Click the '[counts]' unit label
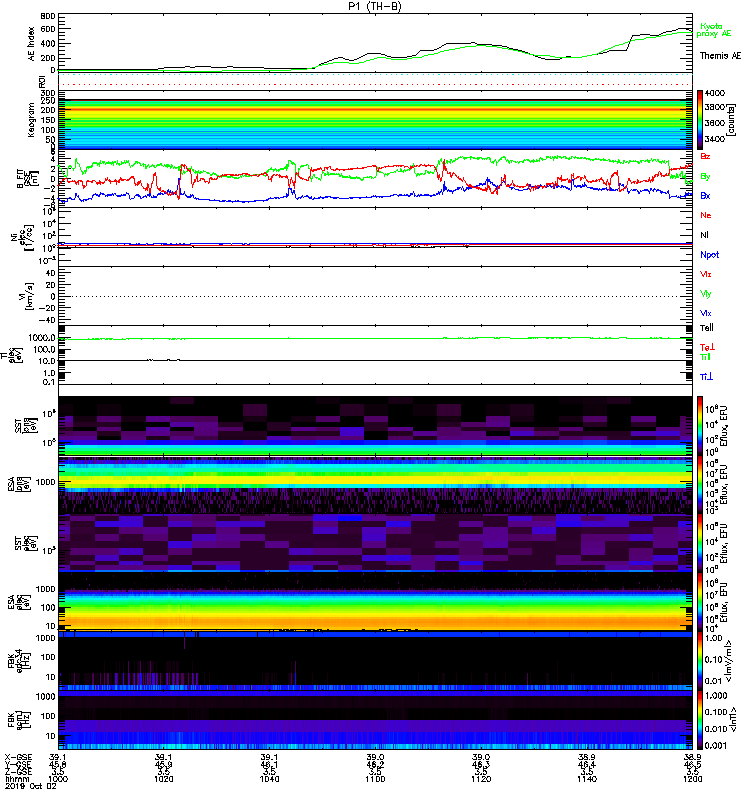The width and height of the screenshot is (750, 800). tap(732, 120)
